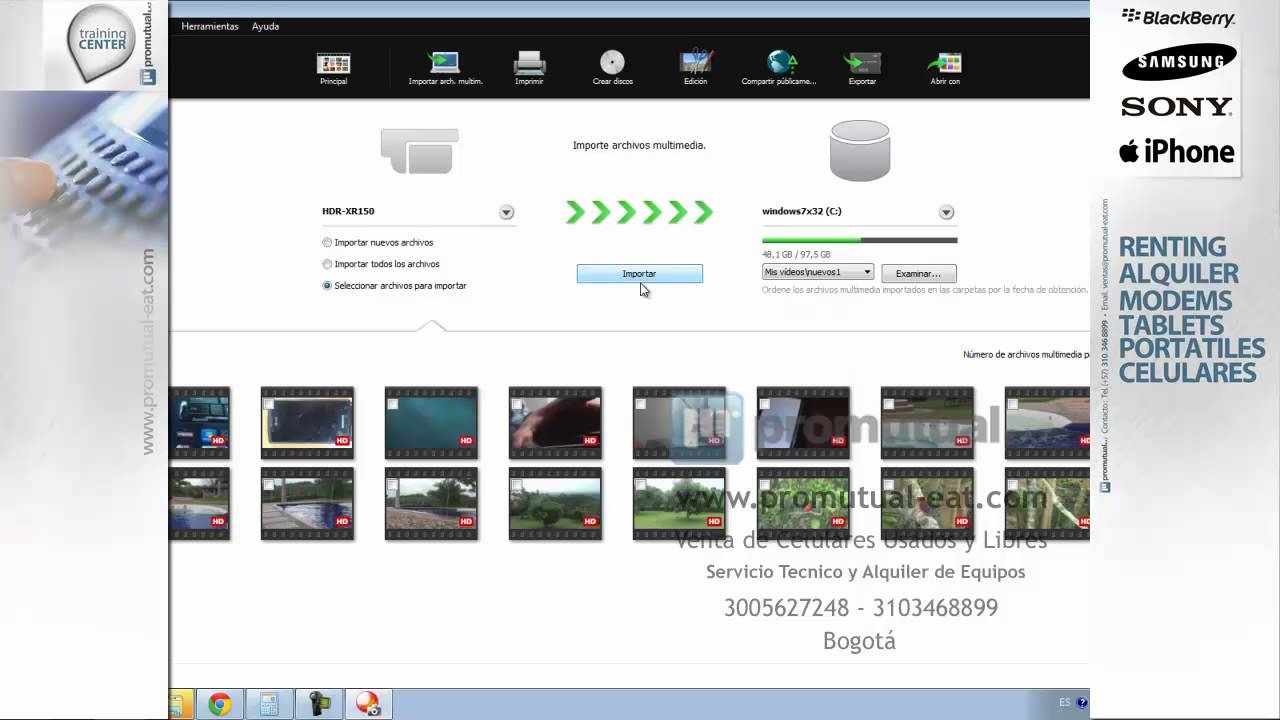1280x720 pixels.
Task: Click the Número de archivos multimedia label
Action: (1026, 354)
